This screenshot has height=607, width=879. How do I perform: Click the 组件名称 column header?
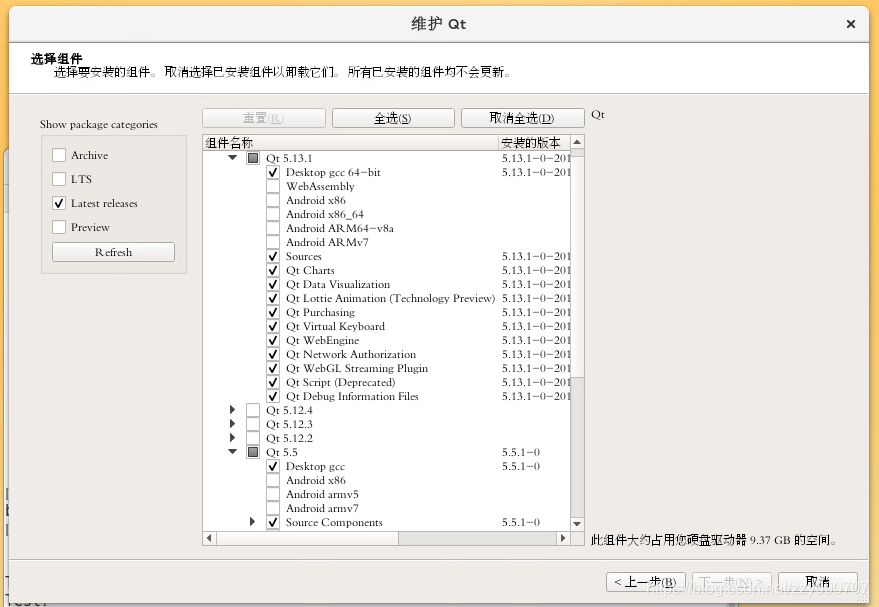point(350,142)
